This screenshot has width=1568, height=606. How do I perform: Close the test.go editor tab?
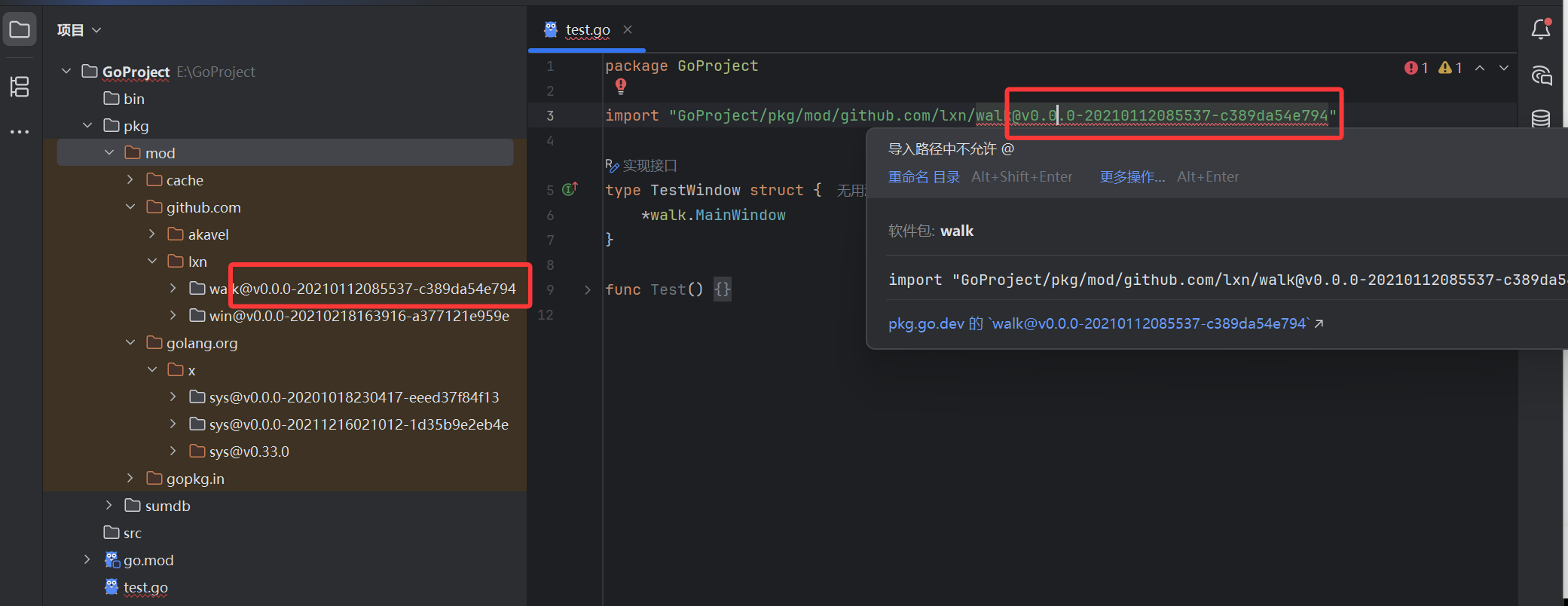pyautogui.click(x=628, y=29)
